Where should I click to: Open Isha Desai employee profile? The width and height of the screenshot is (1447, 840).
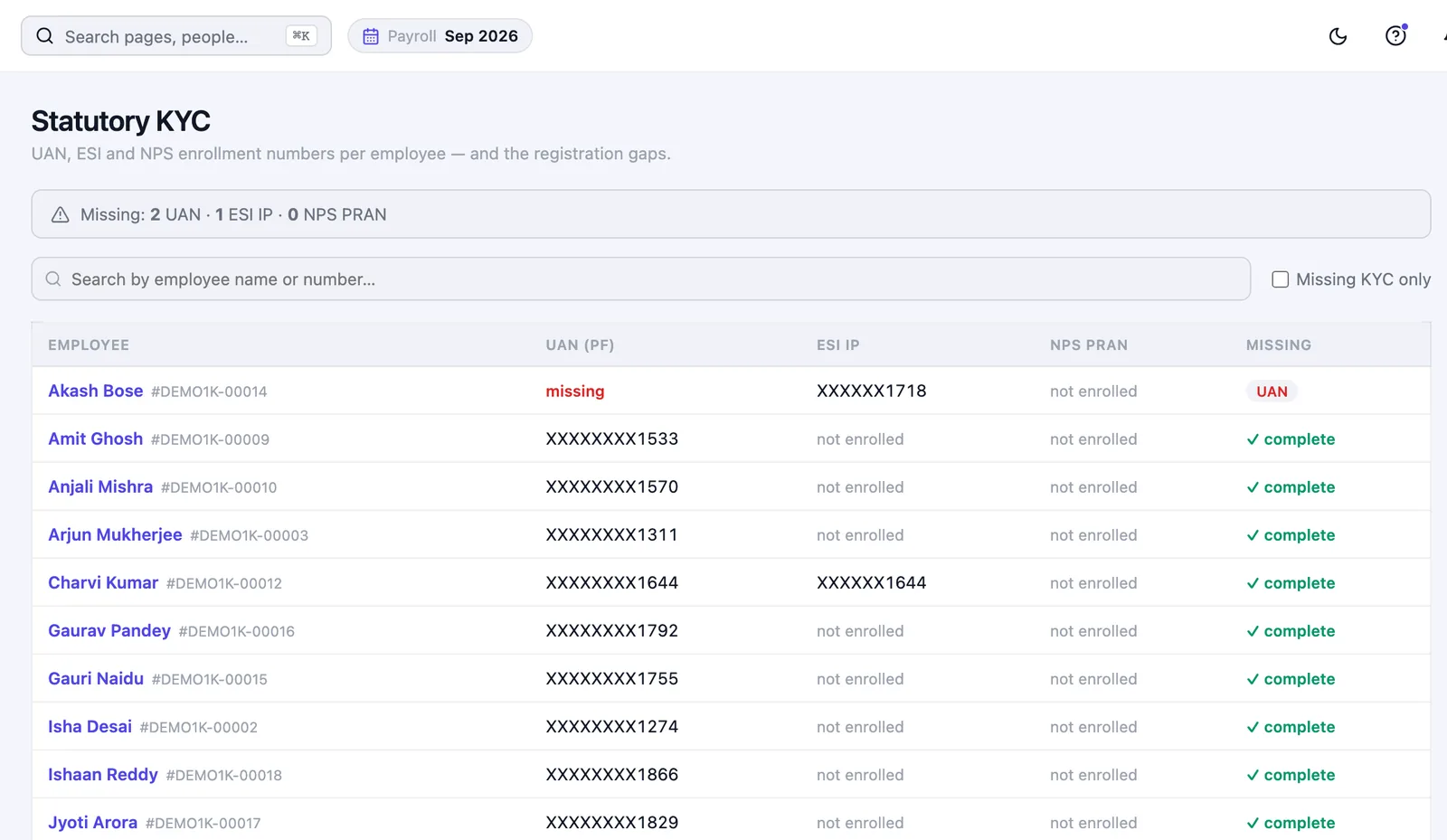click(x=90, y=726)
